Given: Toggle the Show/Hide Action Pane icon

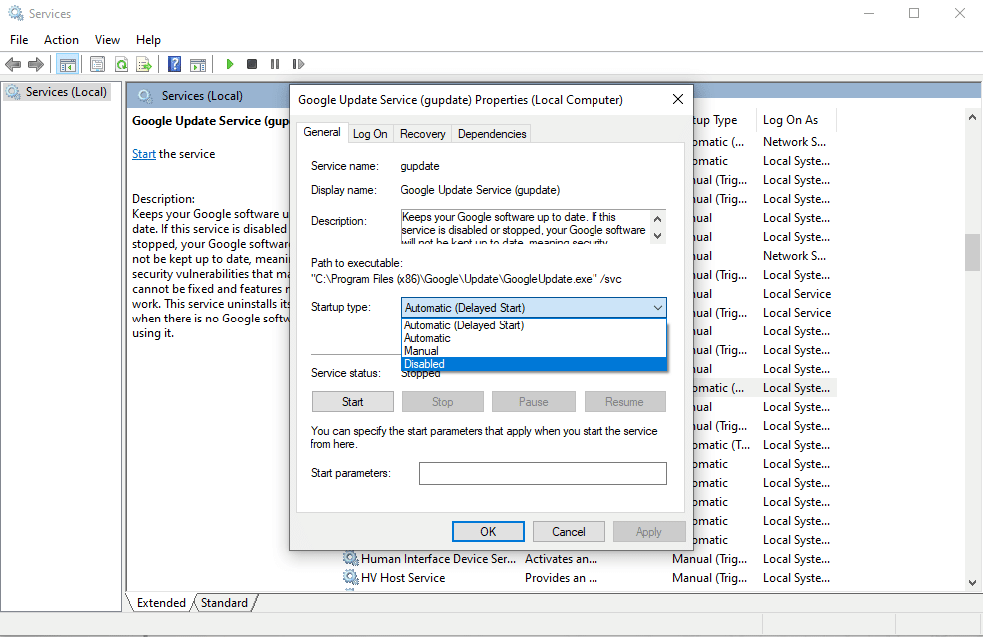Looking at the screenshot, I should (x=198, y=64).
